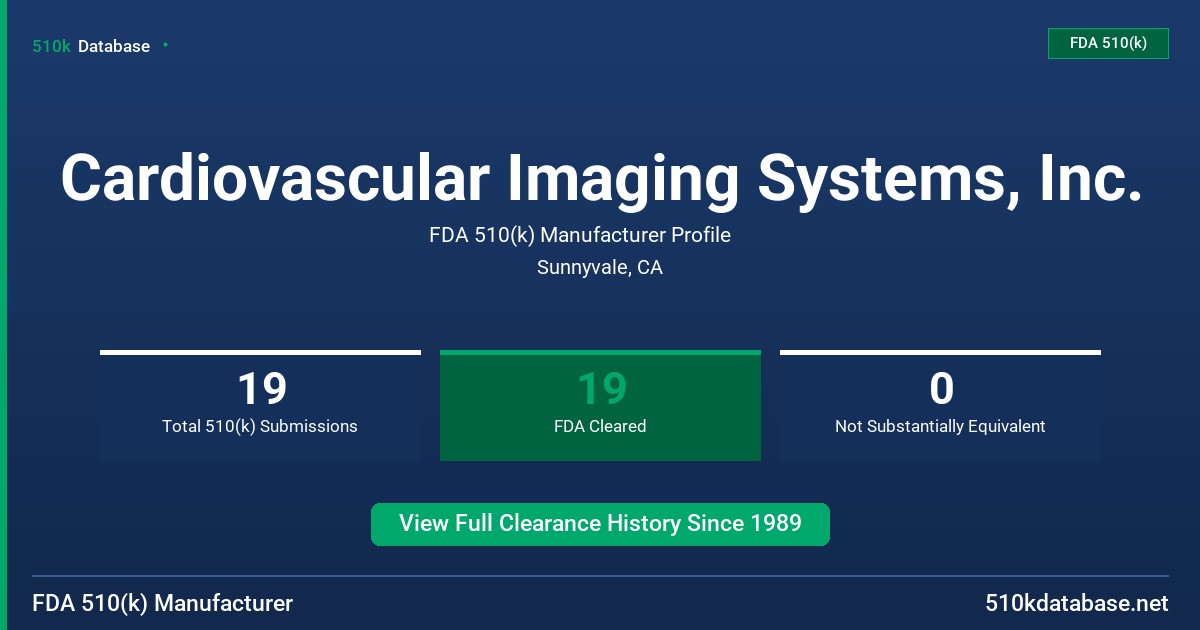1200x630 pixels.
Task: Select the Total 510(k) Submissions card
Action: tap(260, 406)
